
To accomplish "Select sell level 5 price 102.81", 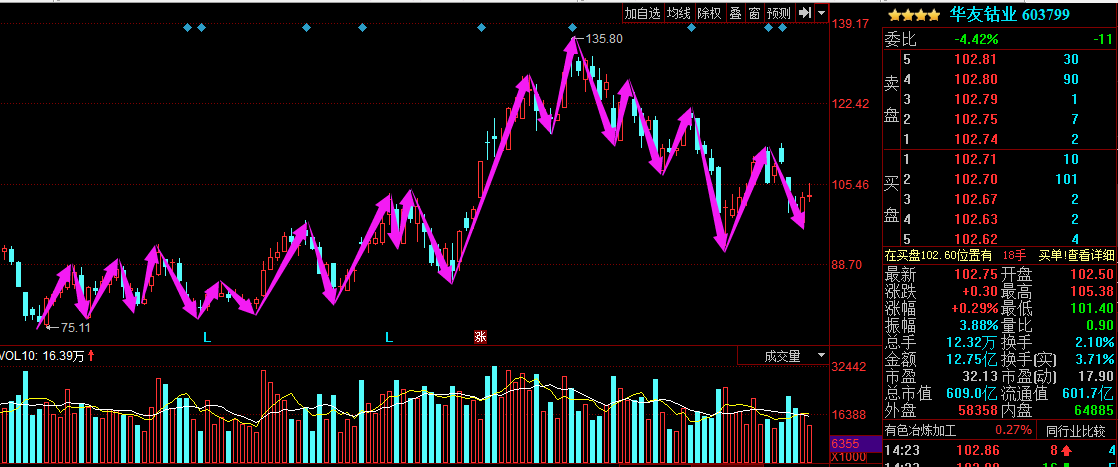I will (x=974, y=59).
